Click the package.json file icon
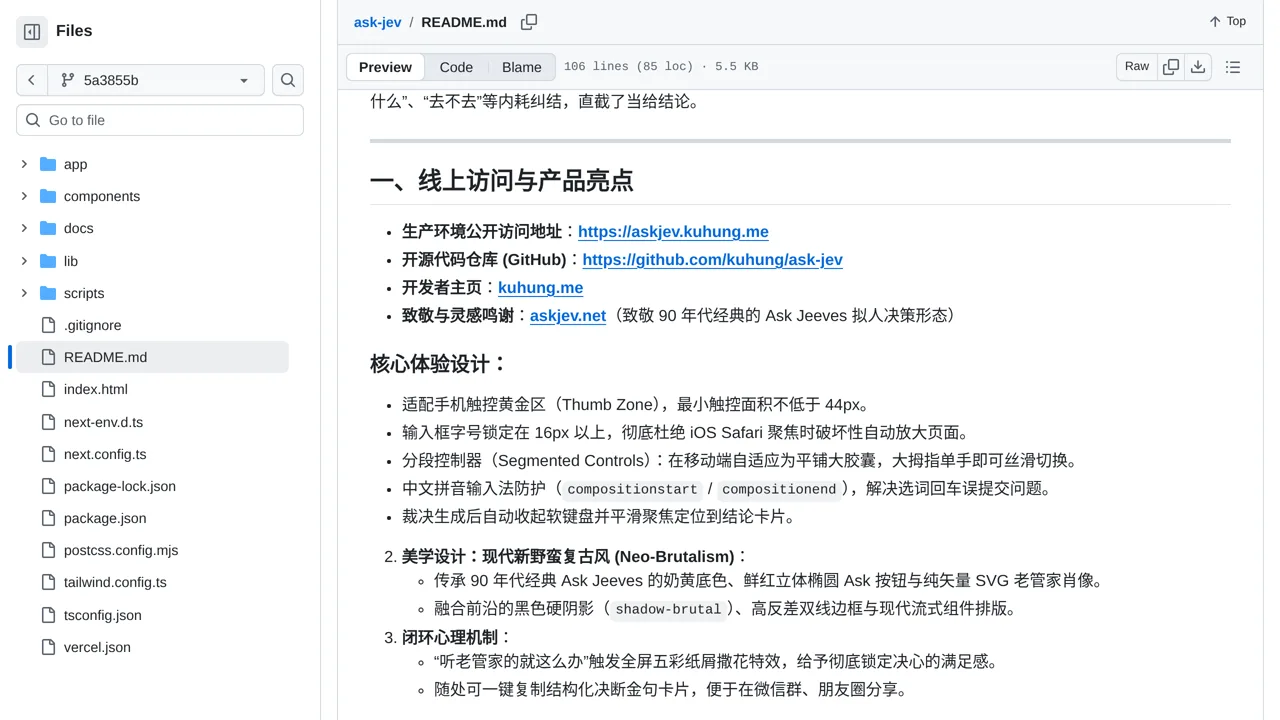1280x720 pixels. 48,518
